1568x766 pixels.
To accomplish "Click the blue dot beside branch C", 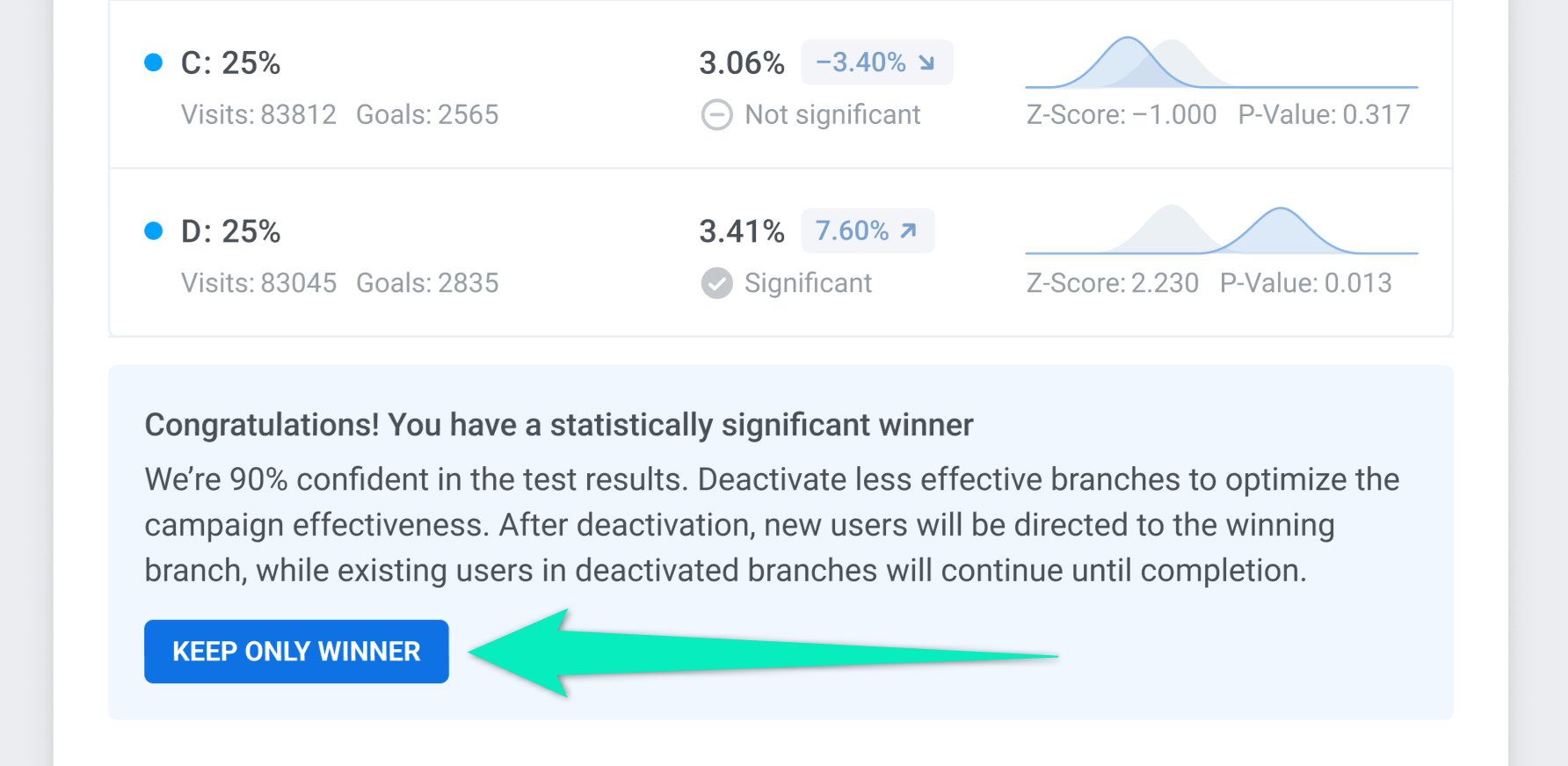I will coord(154,62).
